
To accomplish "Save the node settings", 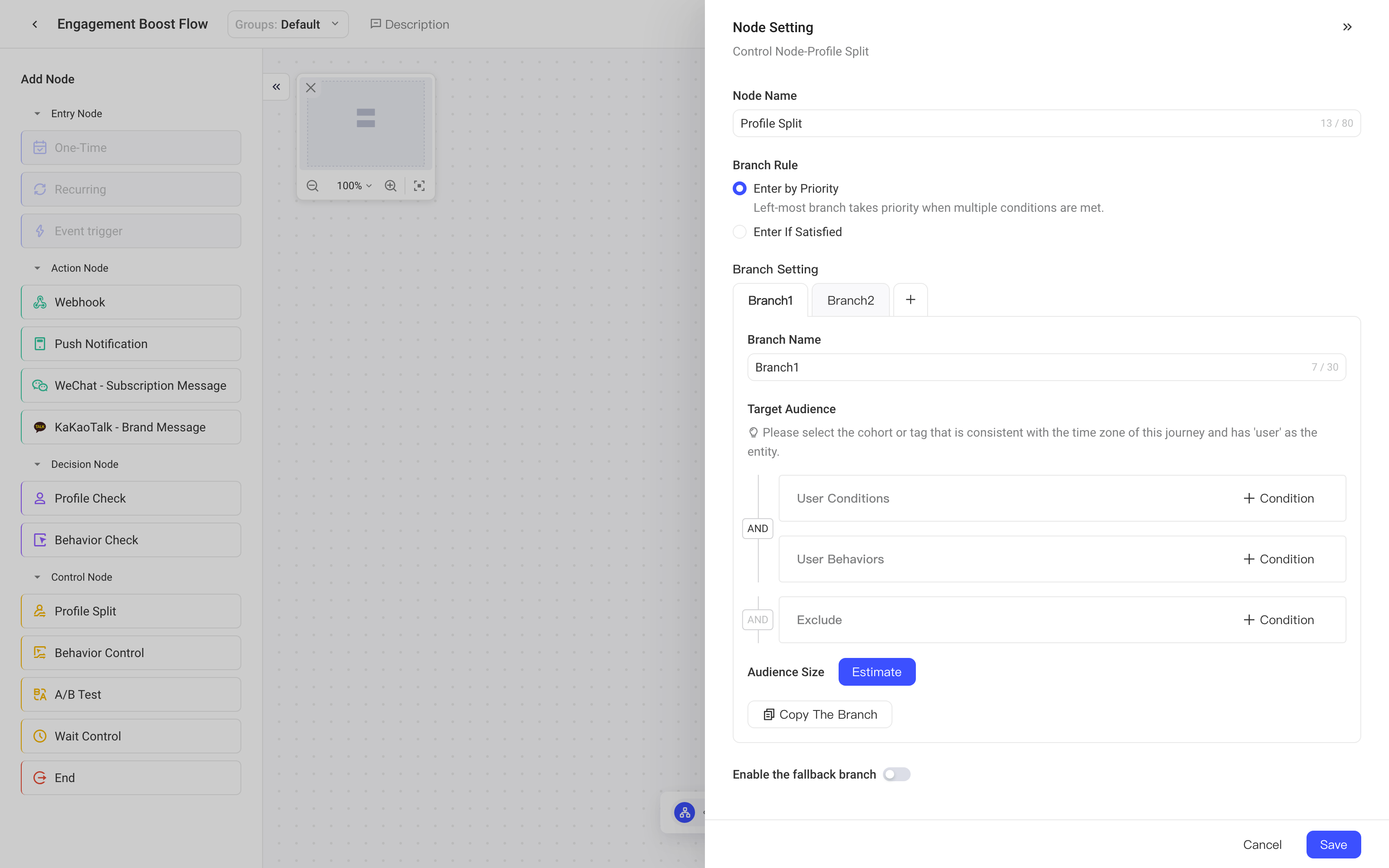I will coord(1333,845).
